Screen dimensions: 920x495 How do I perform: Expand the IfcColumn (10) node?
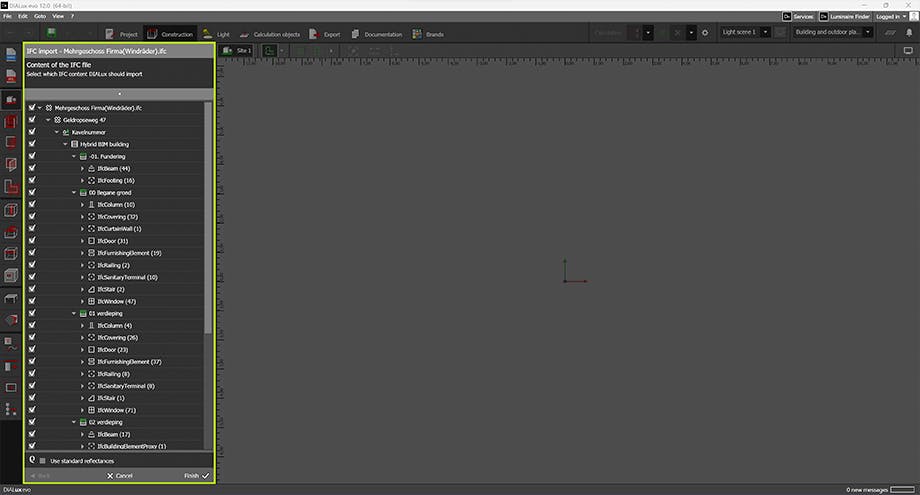pyautogui.click(x=83, y=205)
